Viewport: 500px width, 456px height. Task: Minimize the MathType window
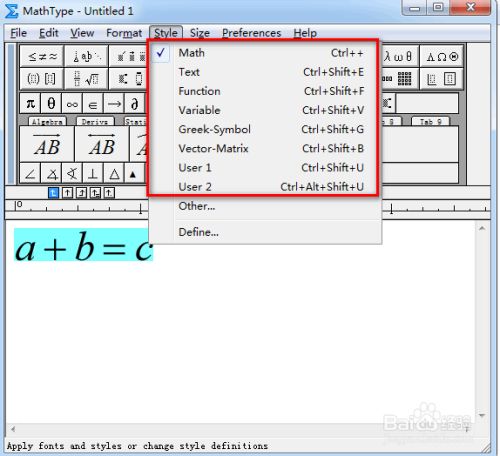point(414,7)
